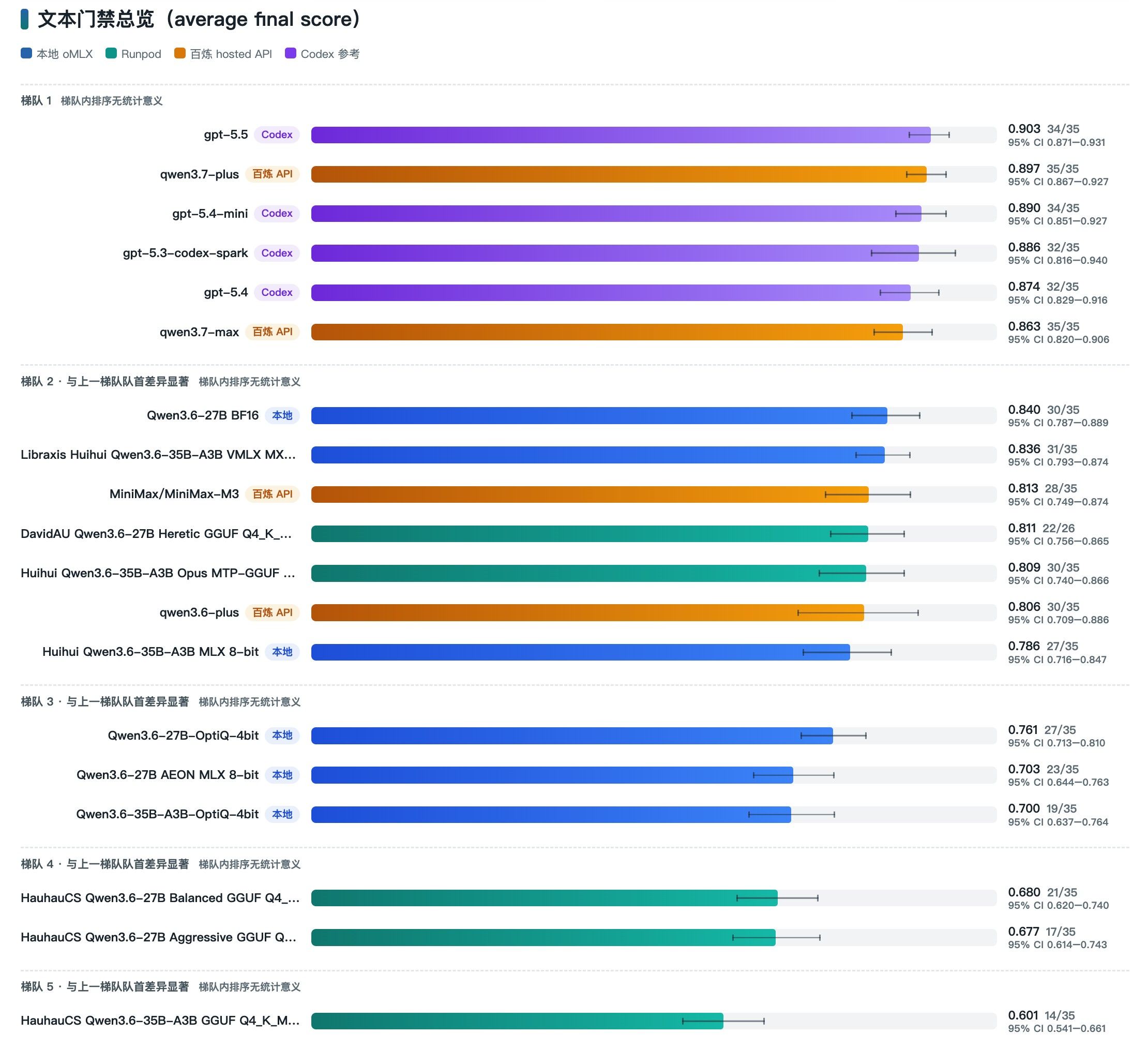Click the gpt-5.4 model name
The height and width of the screenshot is (1049, 1148).
click(x=226, y=292)
